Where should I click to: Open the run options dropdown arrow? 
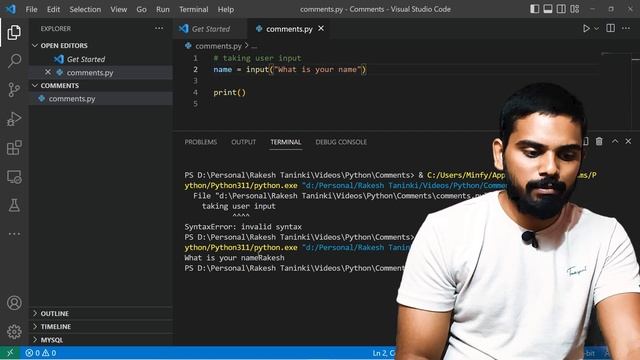coord(596,29)
